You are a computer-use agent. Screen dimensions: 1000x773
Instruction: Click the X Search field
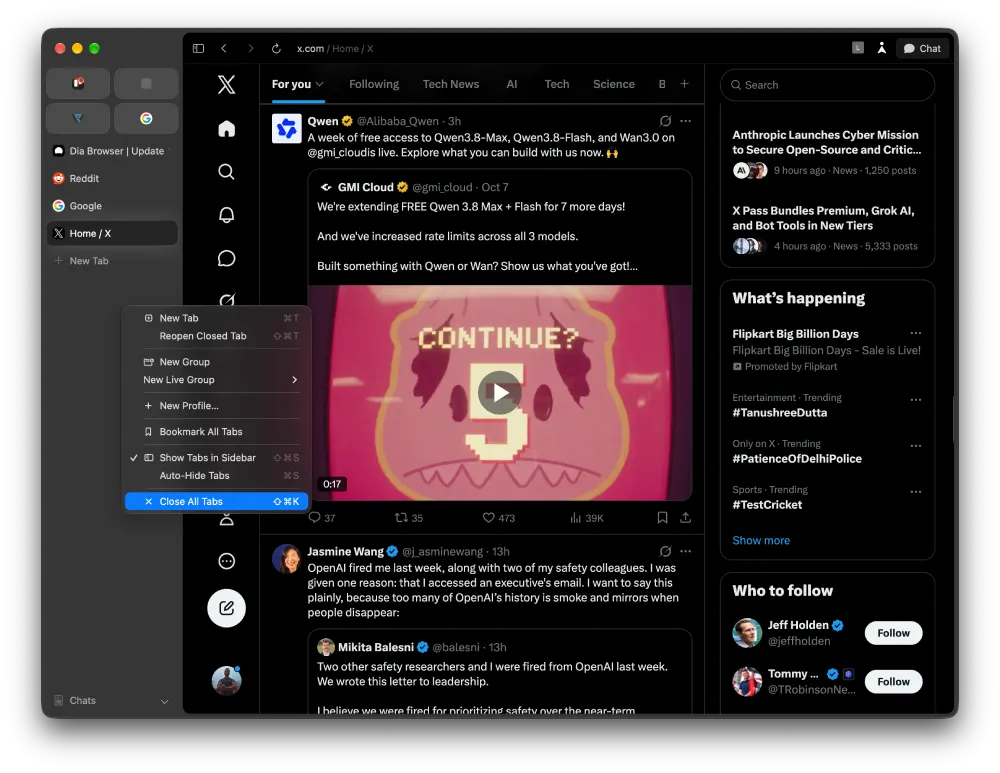828,85
